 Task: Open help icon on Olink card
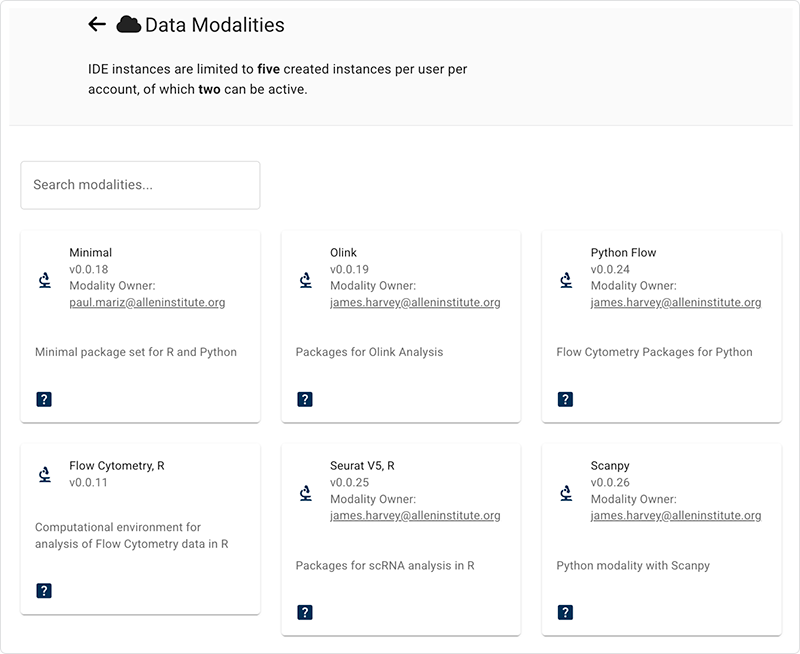305,399
